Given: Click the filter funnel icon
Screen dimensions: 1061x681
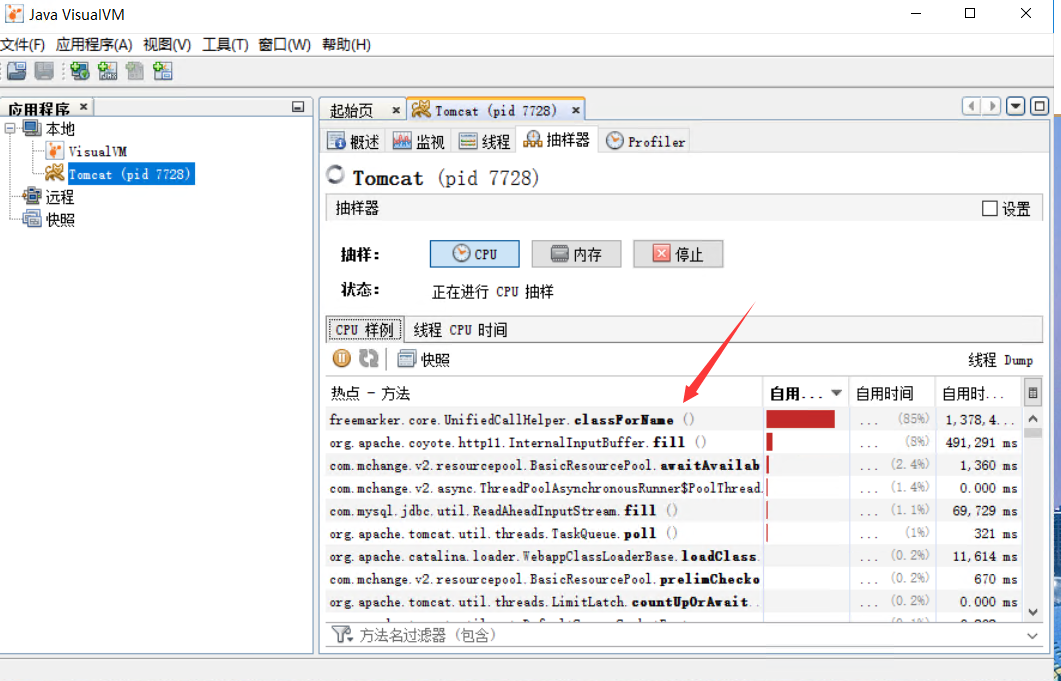Looking at the screenshot, I should click(342, 635).
